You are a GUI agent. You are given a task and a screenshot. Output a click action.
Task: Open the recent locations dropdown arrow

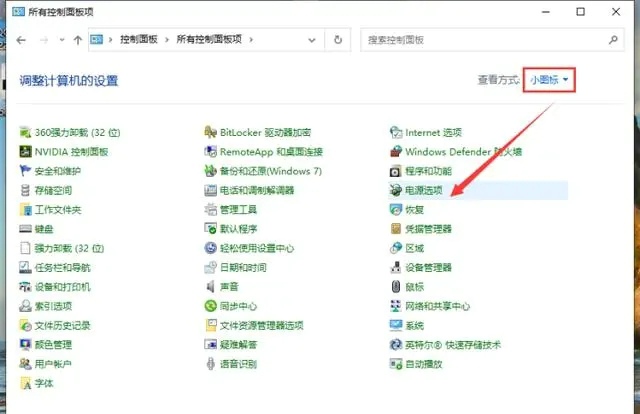[62, 40]
